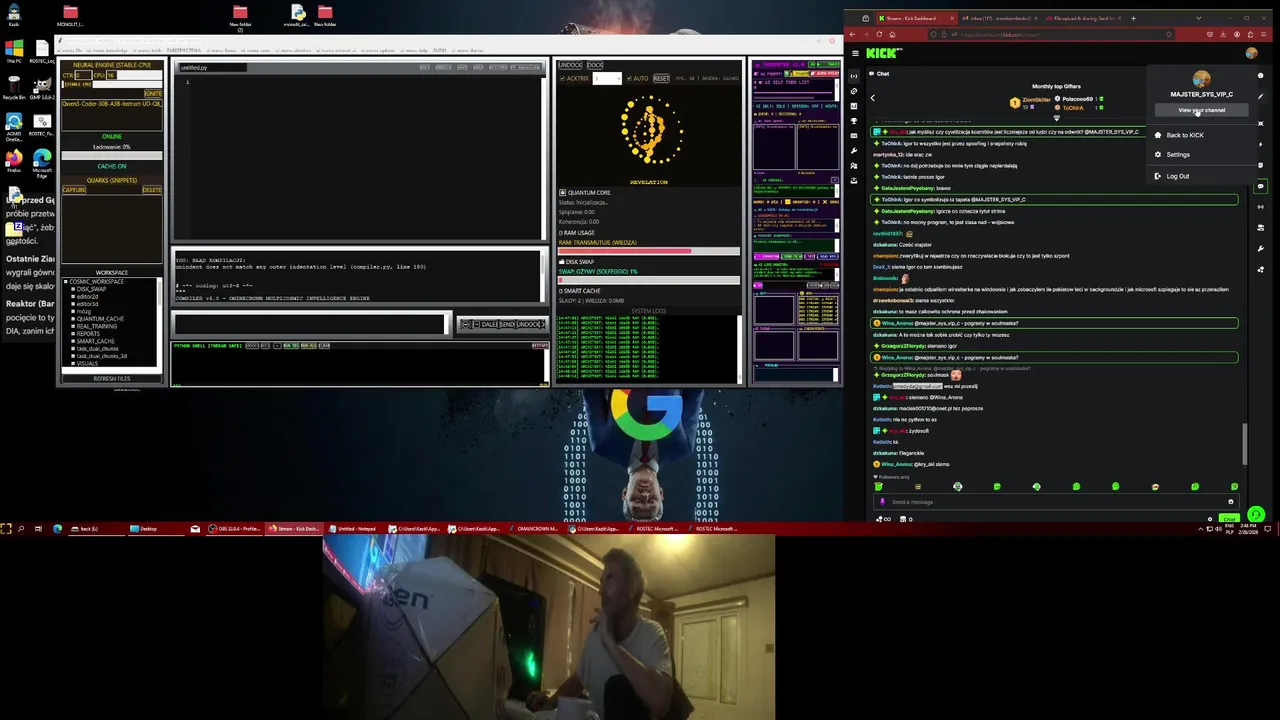
Task: Click the pencil edit icon in right sidebar
Action: [x=1260, y=96]
